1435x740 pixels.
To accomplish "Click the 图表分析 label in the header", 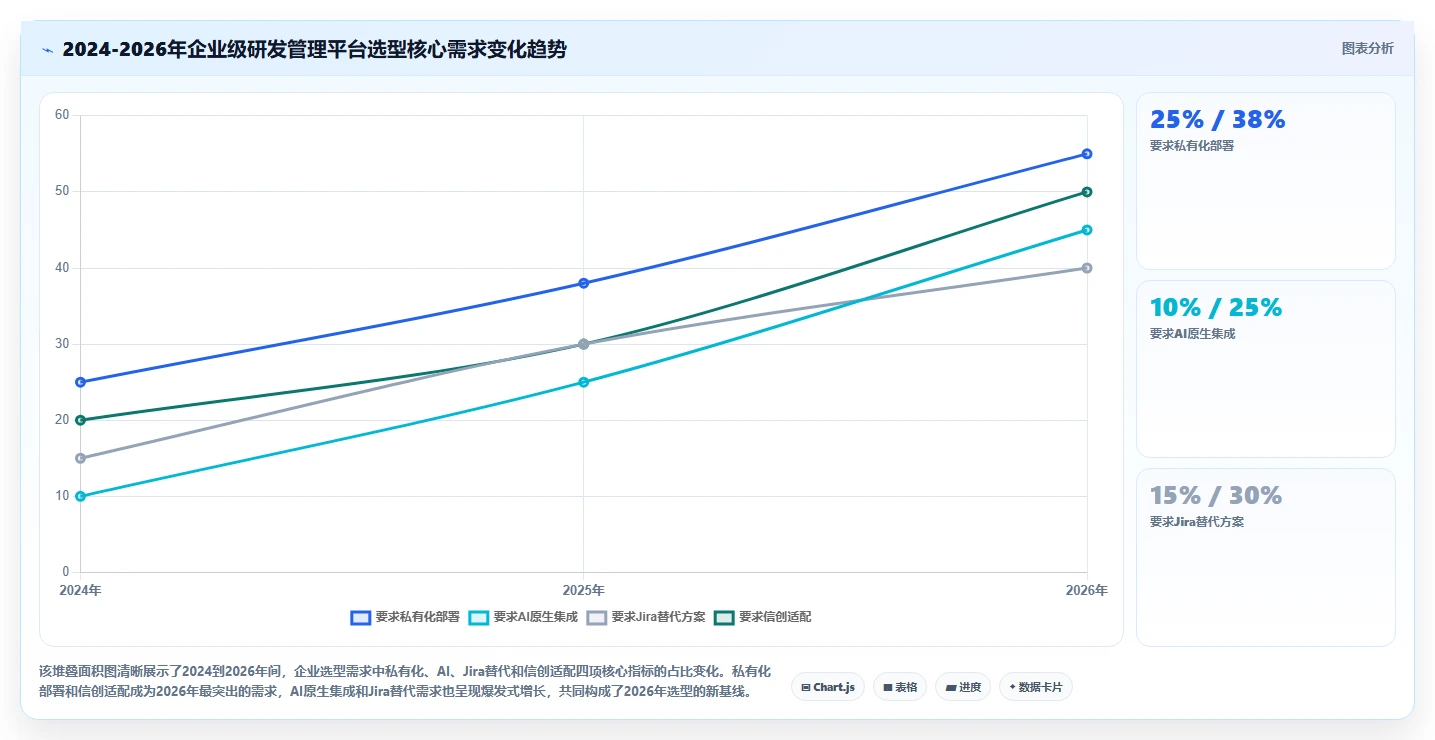I will [x=1367, y=48].
